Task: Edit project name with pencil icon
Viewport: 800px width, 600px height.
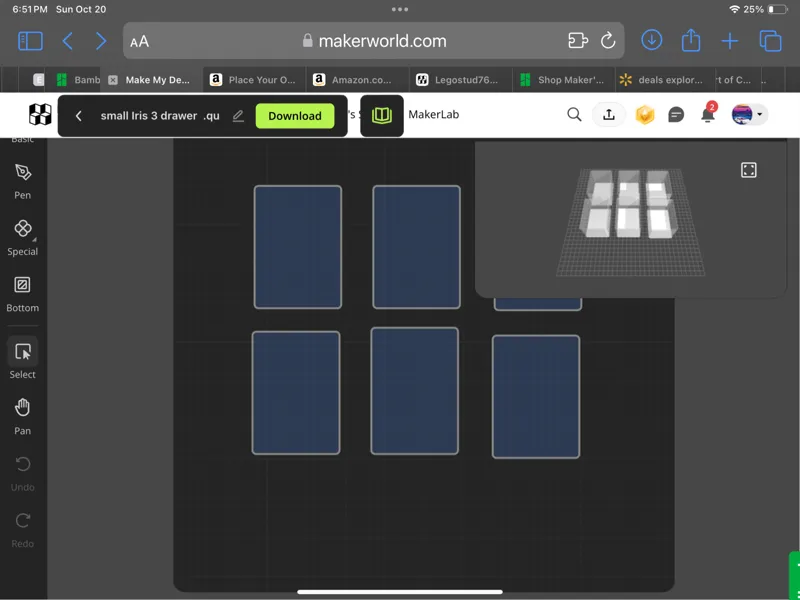Action: [x=238, y=116]
